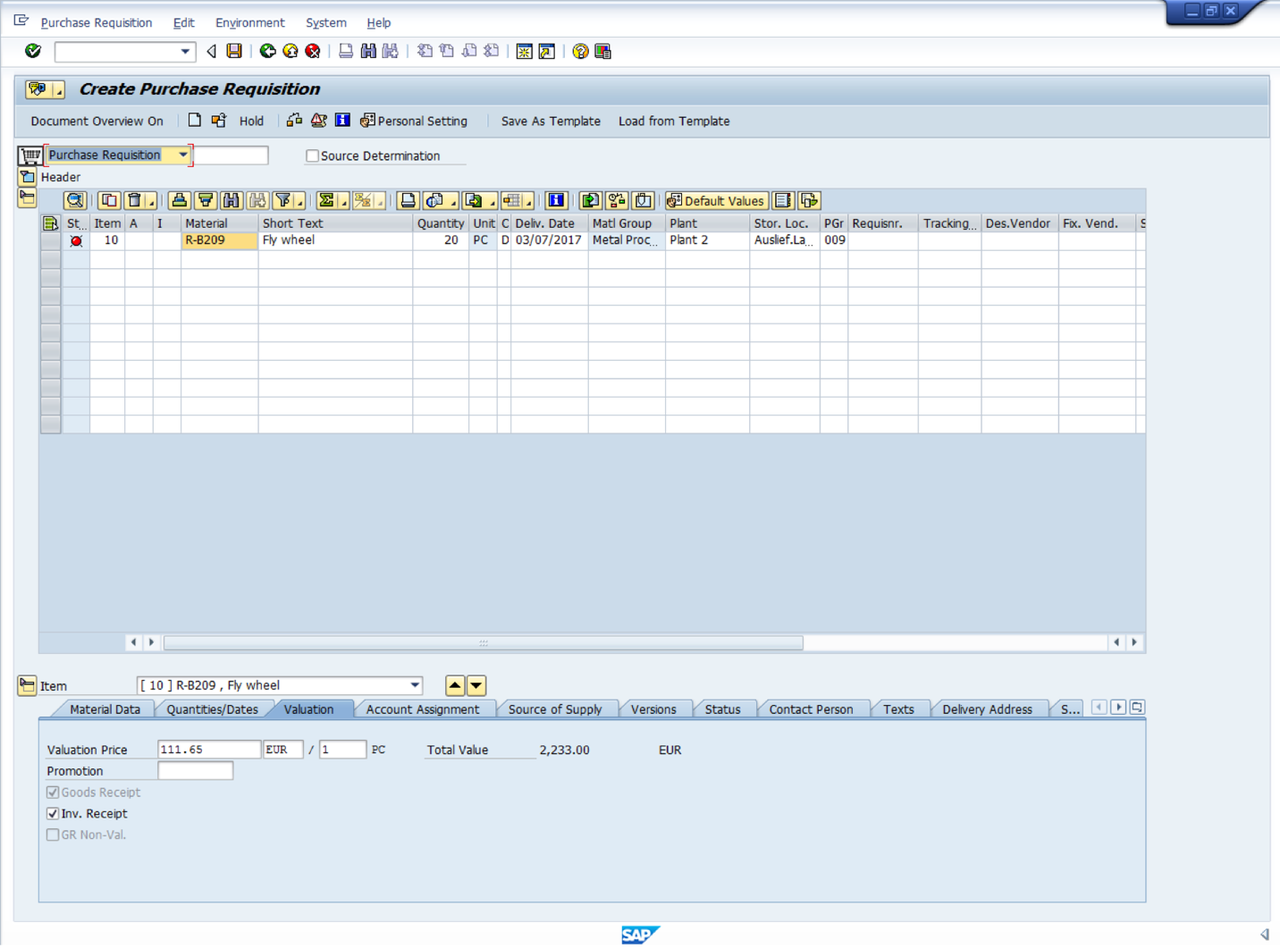
Task: Click the Default Values button
Action: click(717, 200)
